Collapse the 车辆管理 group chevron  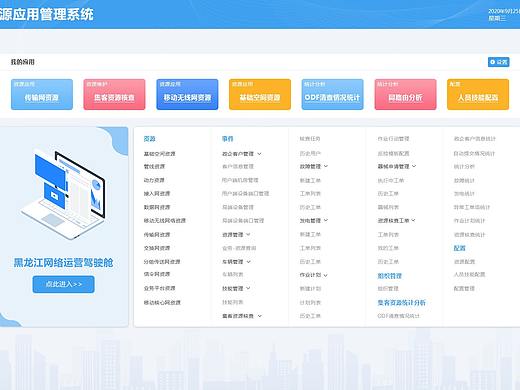248,262
